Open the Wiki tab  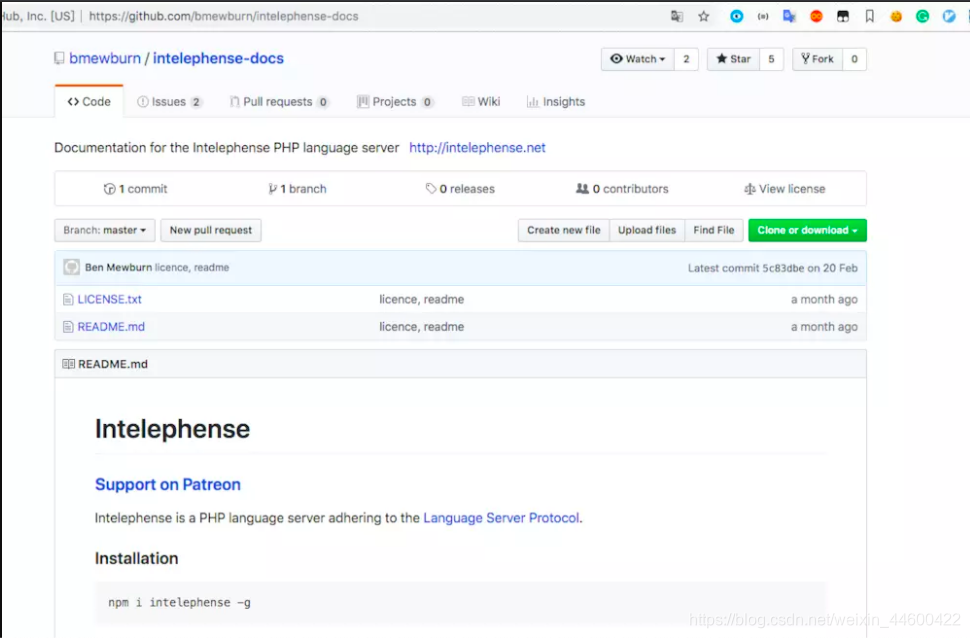click(x=481, y=101)
